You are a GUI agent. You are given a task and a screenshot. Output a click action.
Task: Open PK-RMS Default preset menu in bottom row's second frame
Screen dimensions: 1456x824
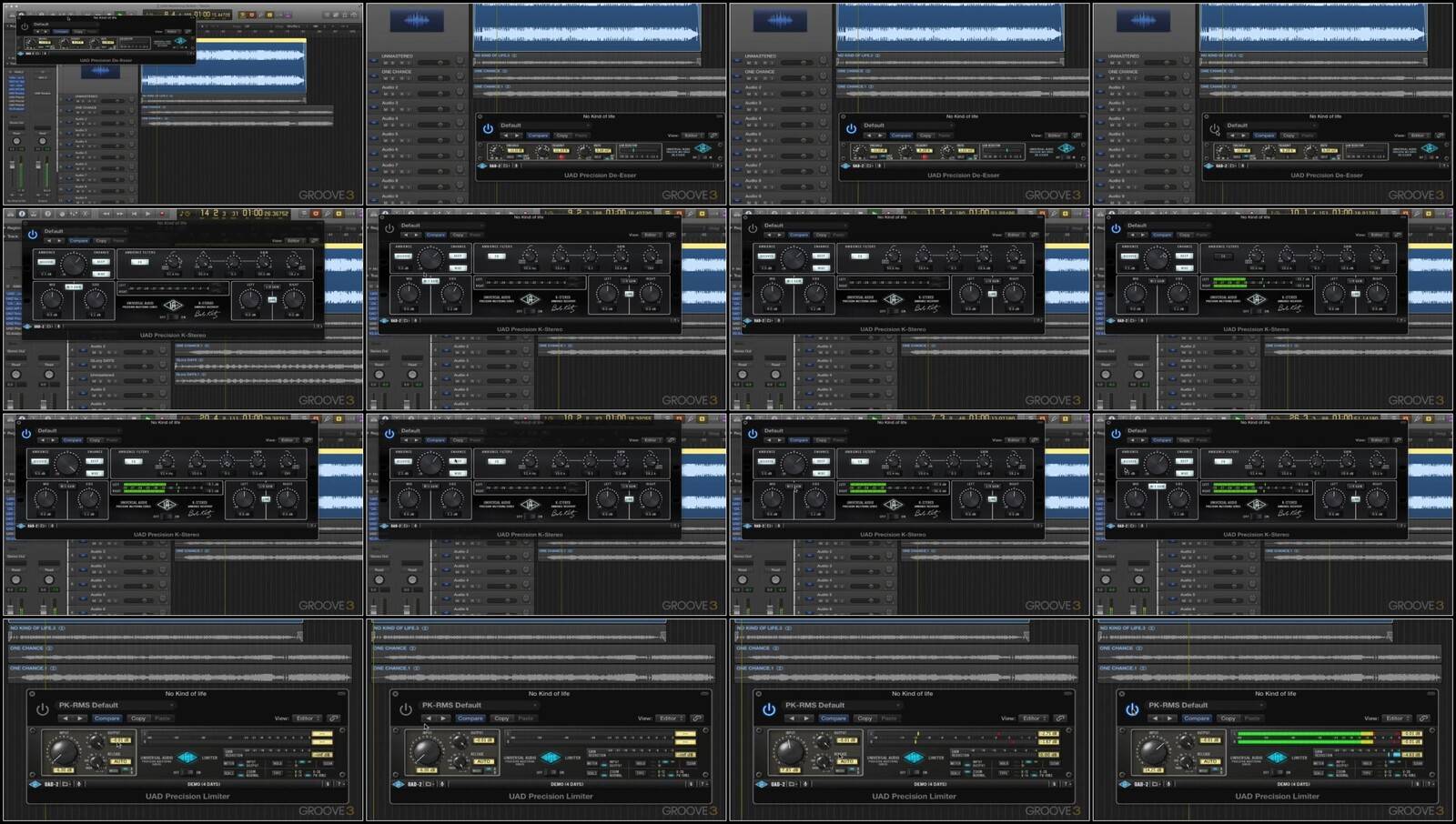(x=478, y=705)
